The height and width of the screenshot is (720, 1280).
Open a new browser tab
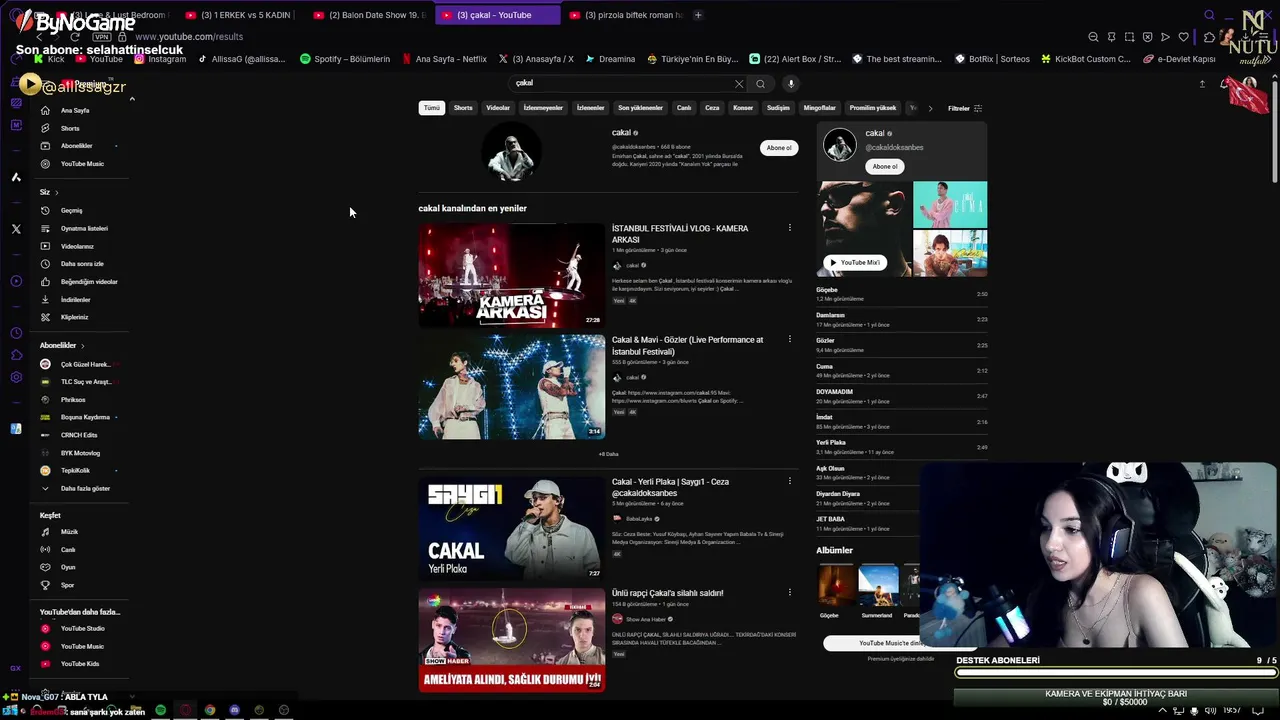click(698, 15)
